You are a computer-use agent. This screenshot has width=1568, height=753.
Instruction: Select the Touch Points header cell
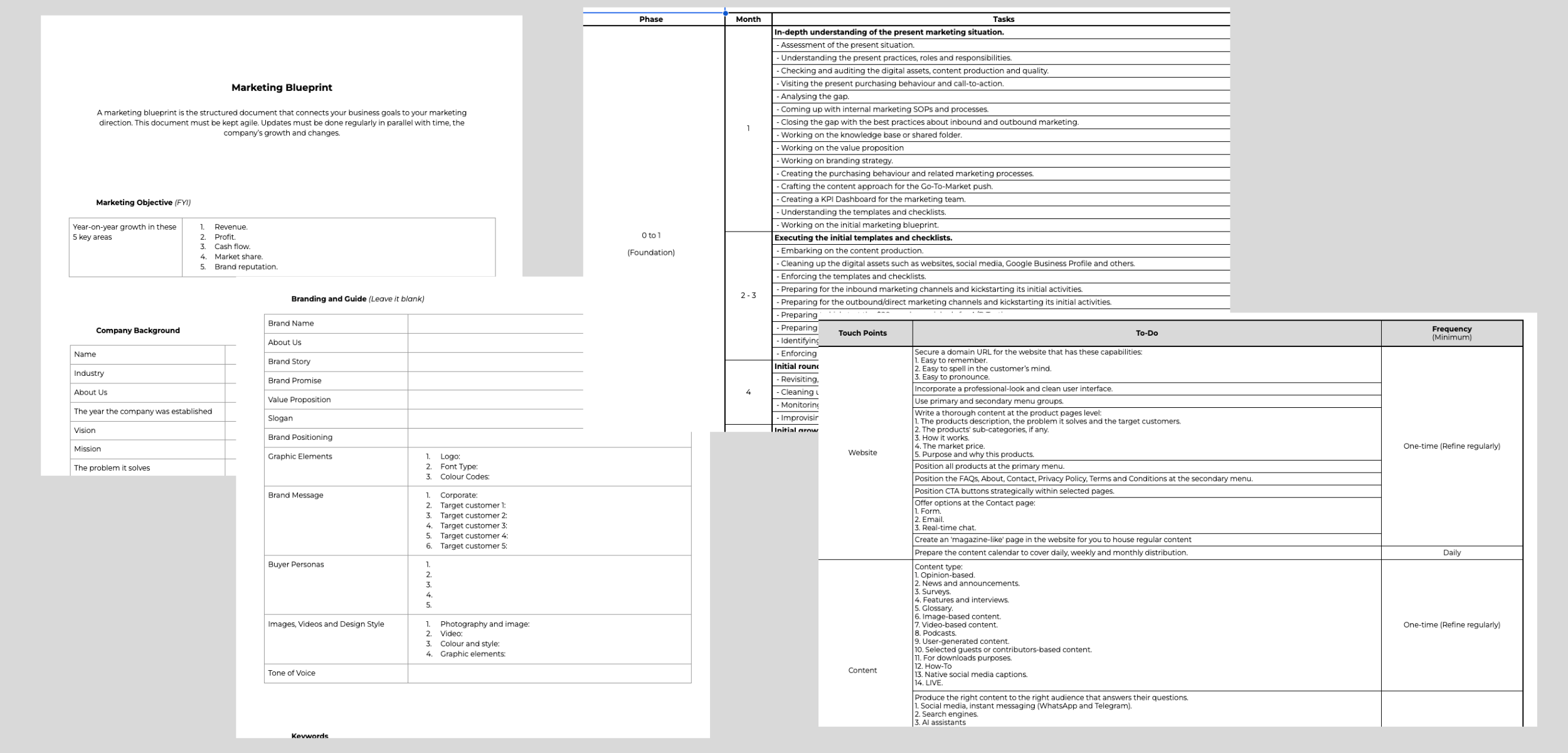point(862,333)
